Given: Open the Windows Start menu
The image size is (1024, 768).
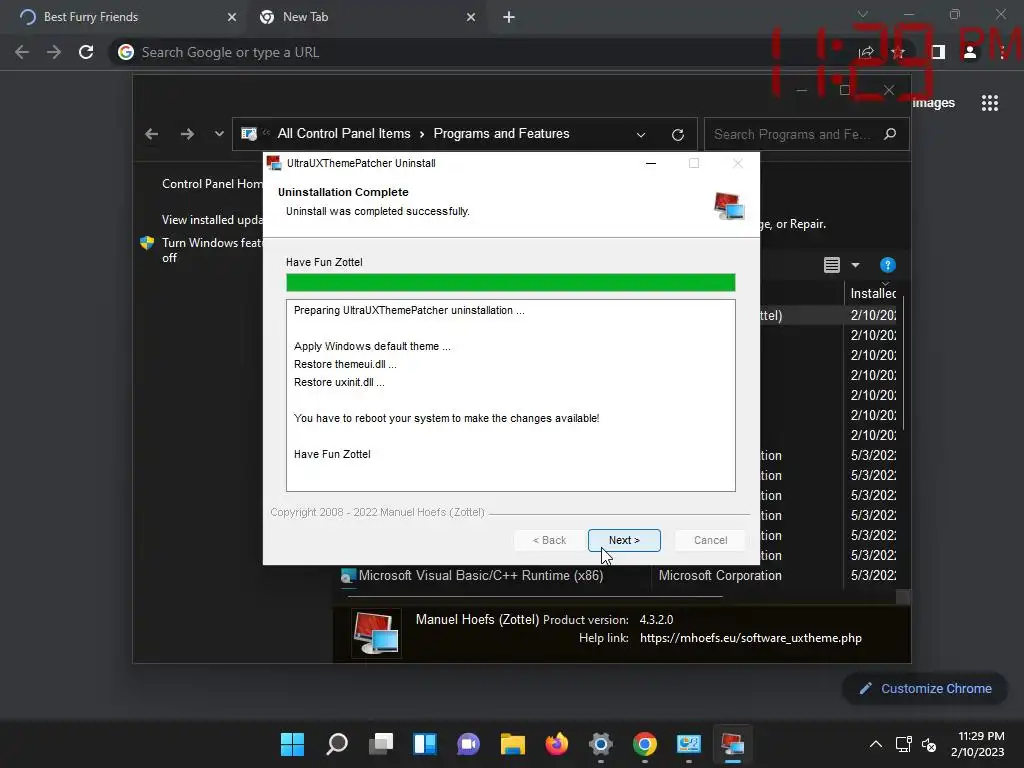Looking at the screenshot, I should (x=292, y=744).
